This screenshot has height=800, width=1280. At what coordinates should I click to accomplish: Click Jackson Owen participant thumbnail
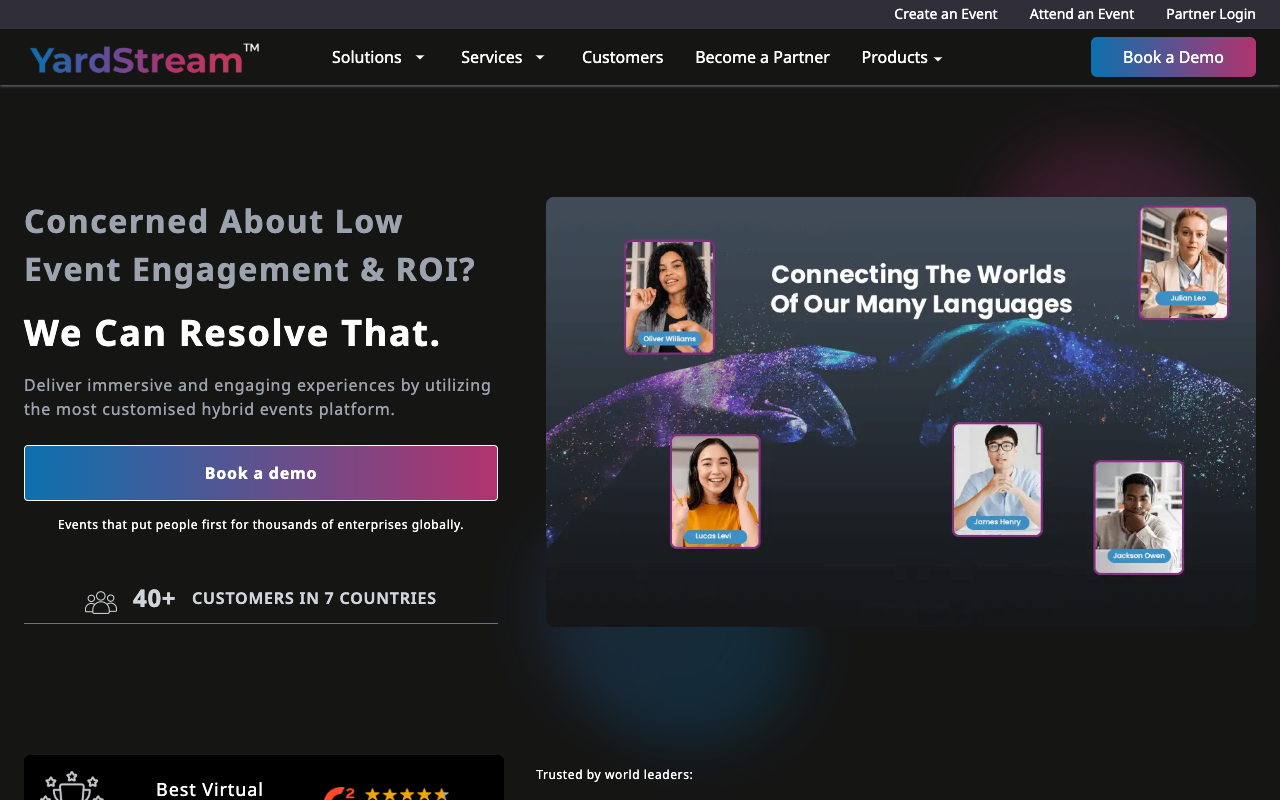tap(1138, 517)
